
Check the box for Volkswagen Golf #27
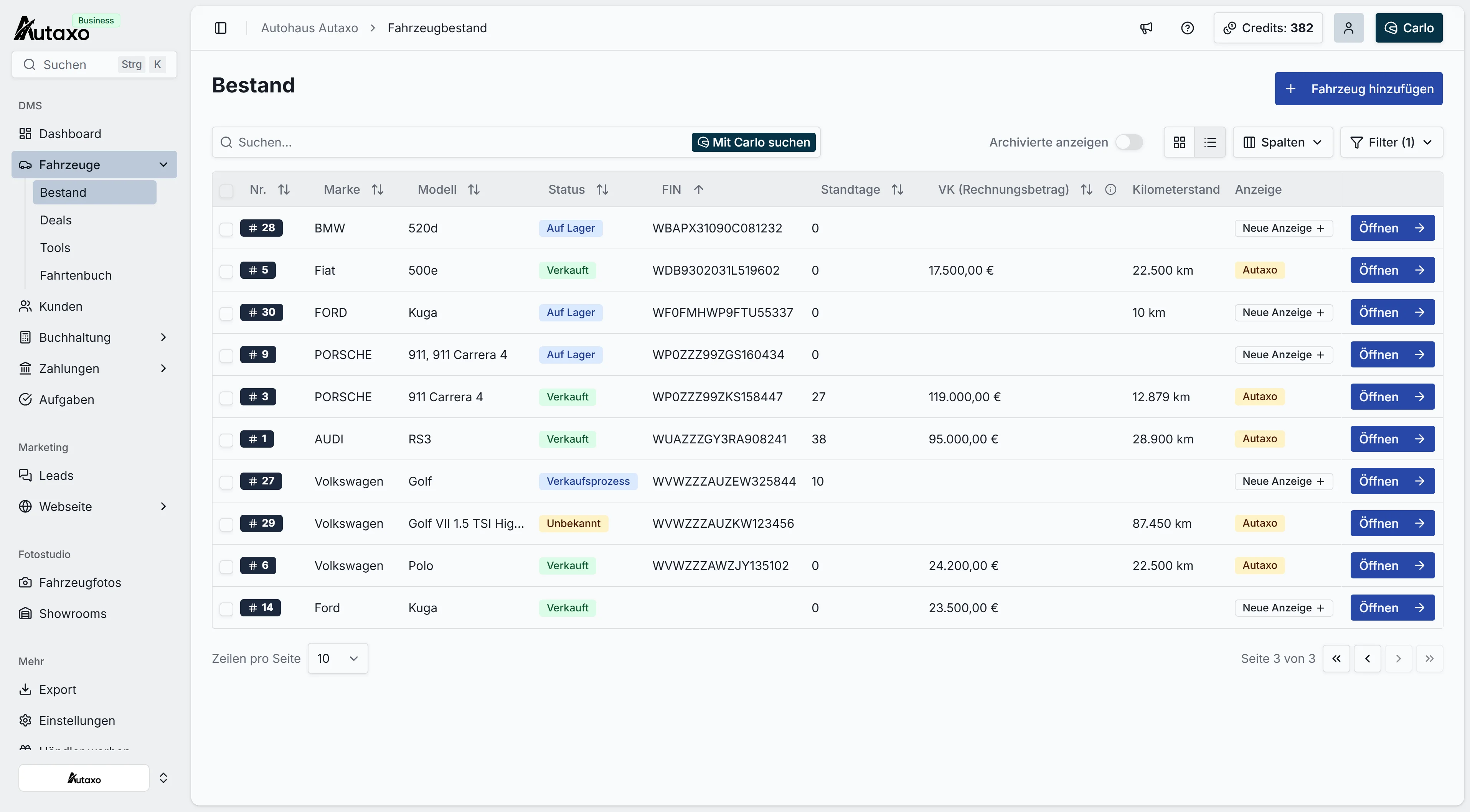point(226,482)
